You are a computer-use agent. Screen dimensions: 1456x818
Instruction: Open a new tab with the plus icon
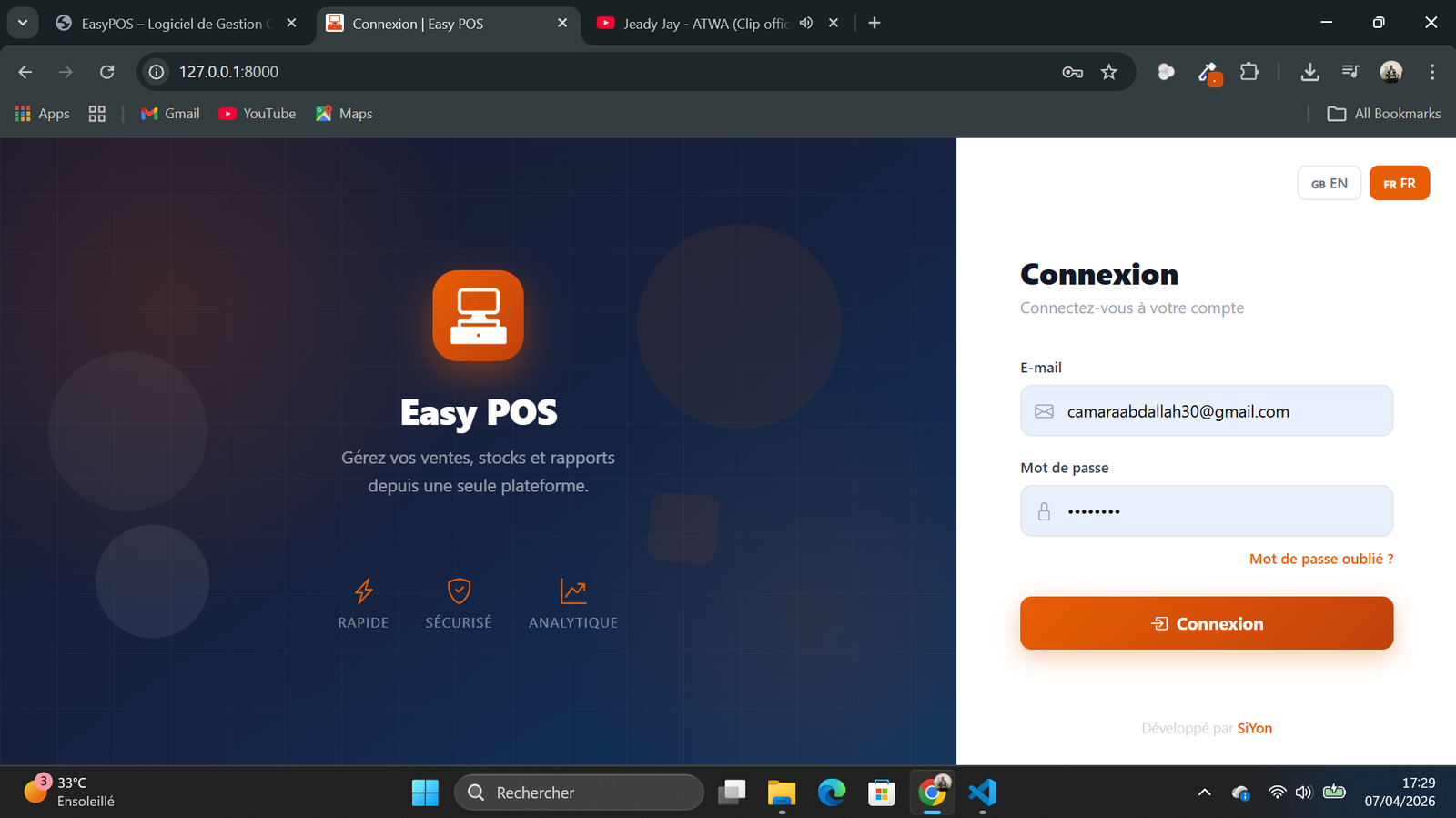tap(875, 23)
